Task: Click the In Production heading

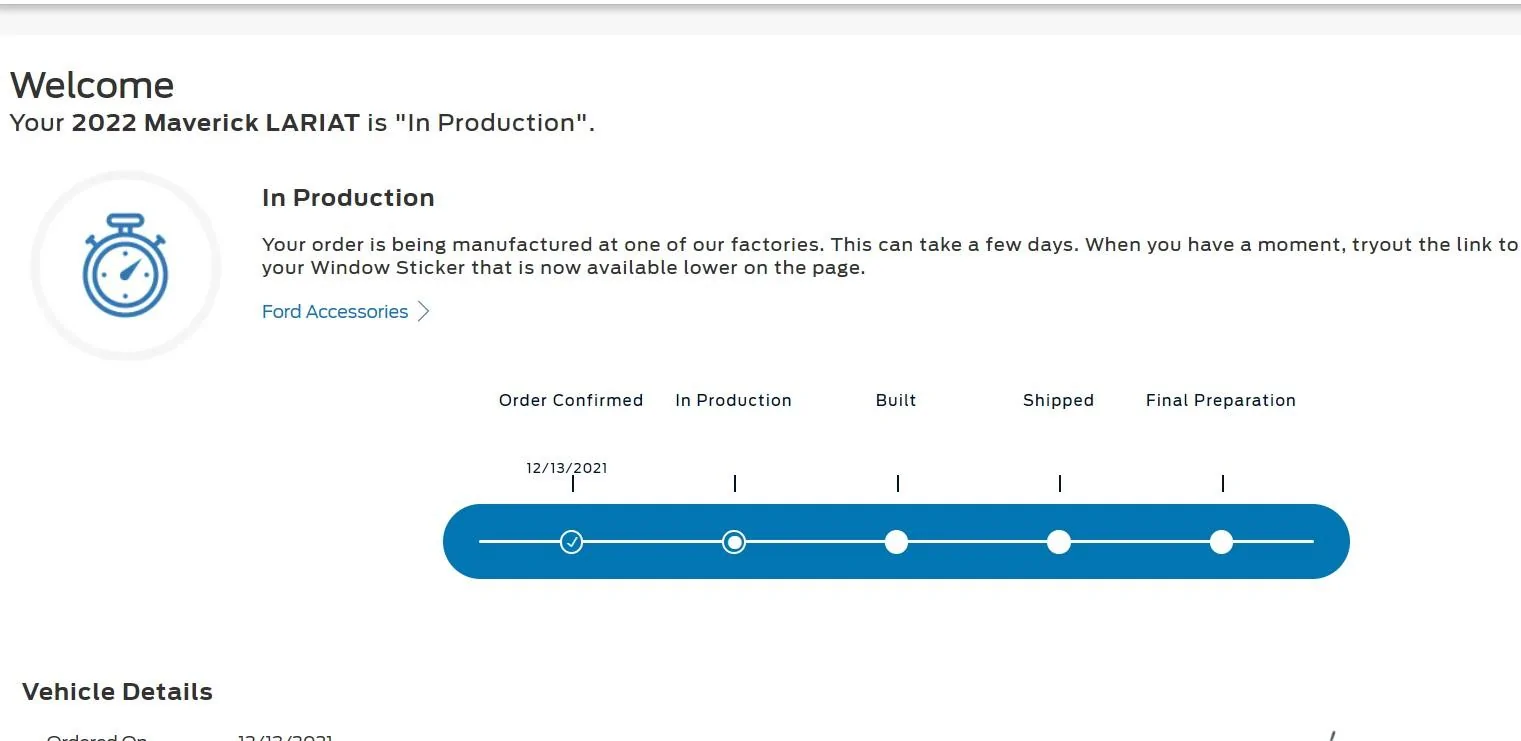Action: pyautogui.click(x=348, y=198)
